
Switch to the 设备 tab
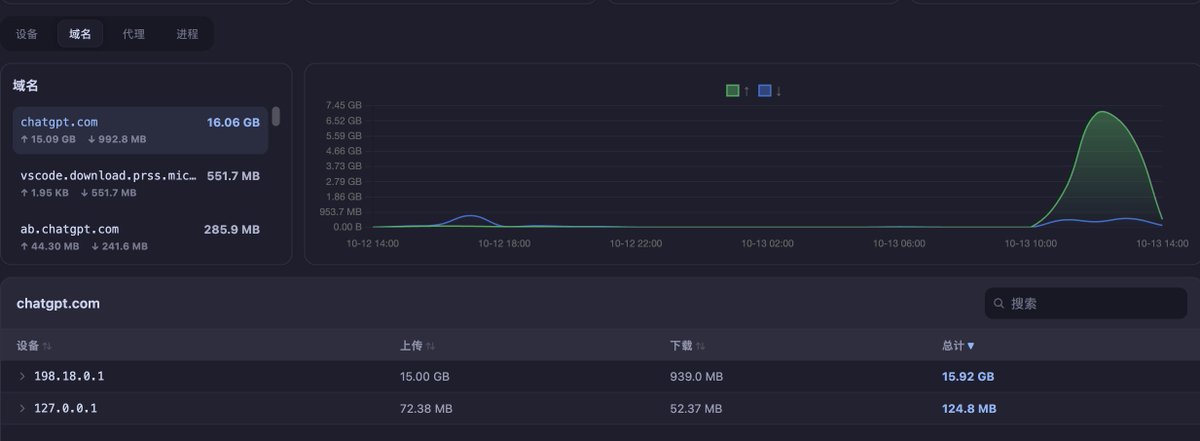pyautogui.click(x=27, y=34)
